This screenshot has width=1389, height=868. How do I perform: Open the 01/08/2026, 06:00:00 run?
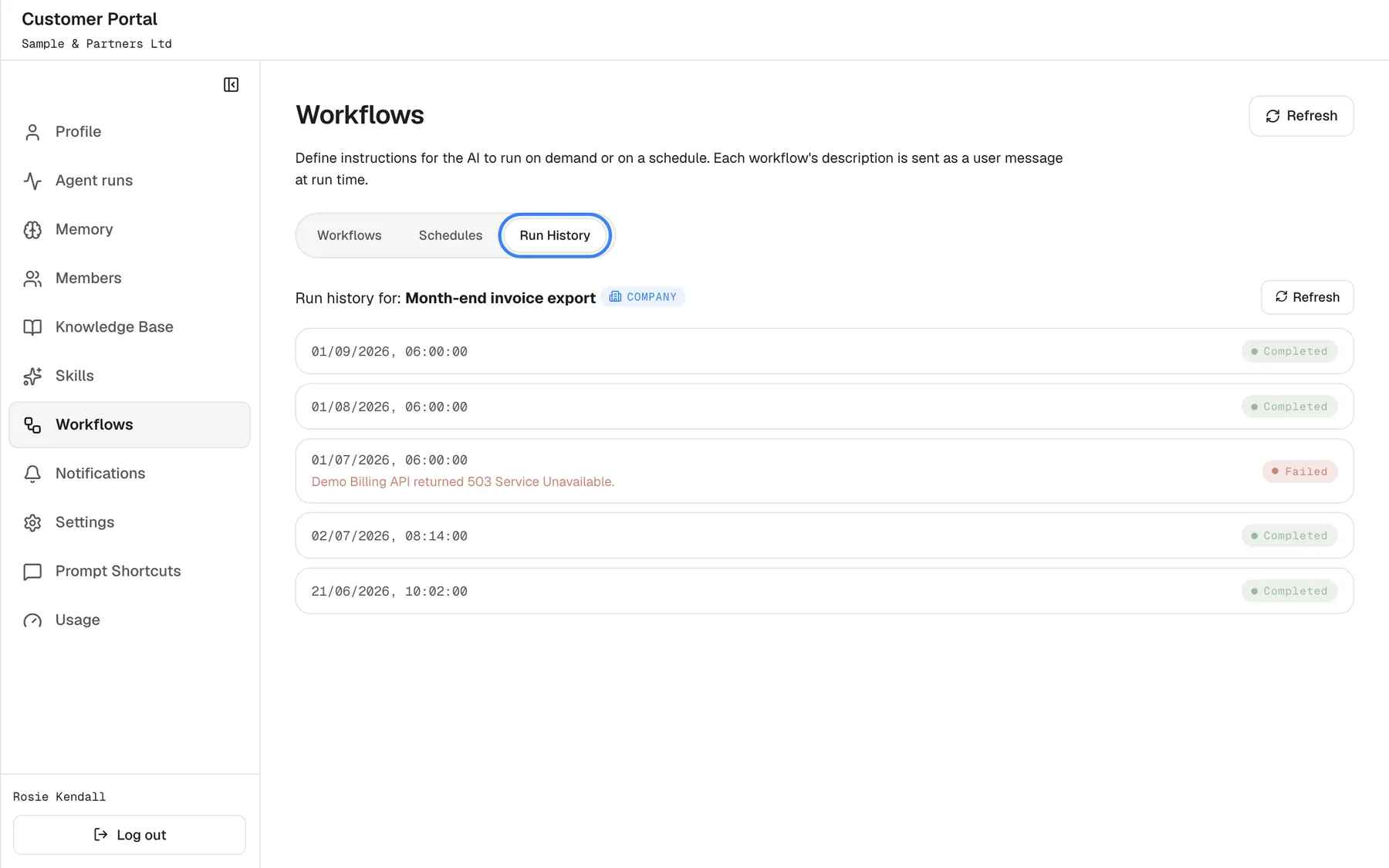824,407
